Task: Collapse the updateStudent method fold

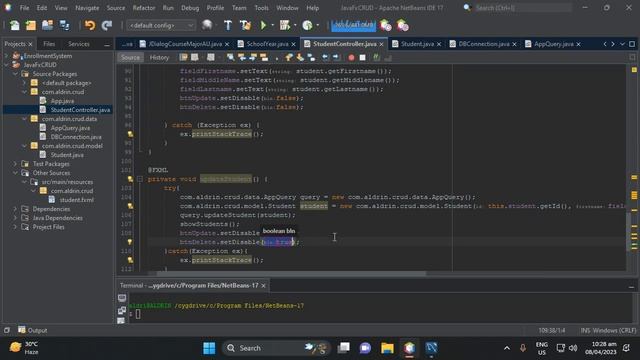Action: tap(140, 179)
